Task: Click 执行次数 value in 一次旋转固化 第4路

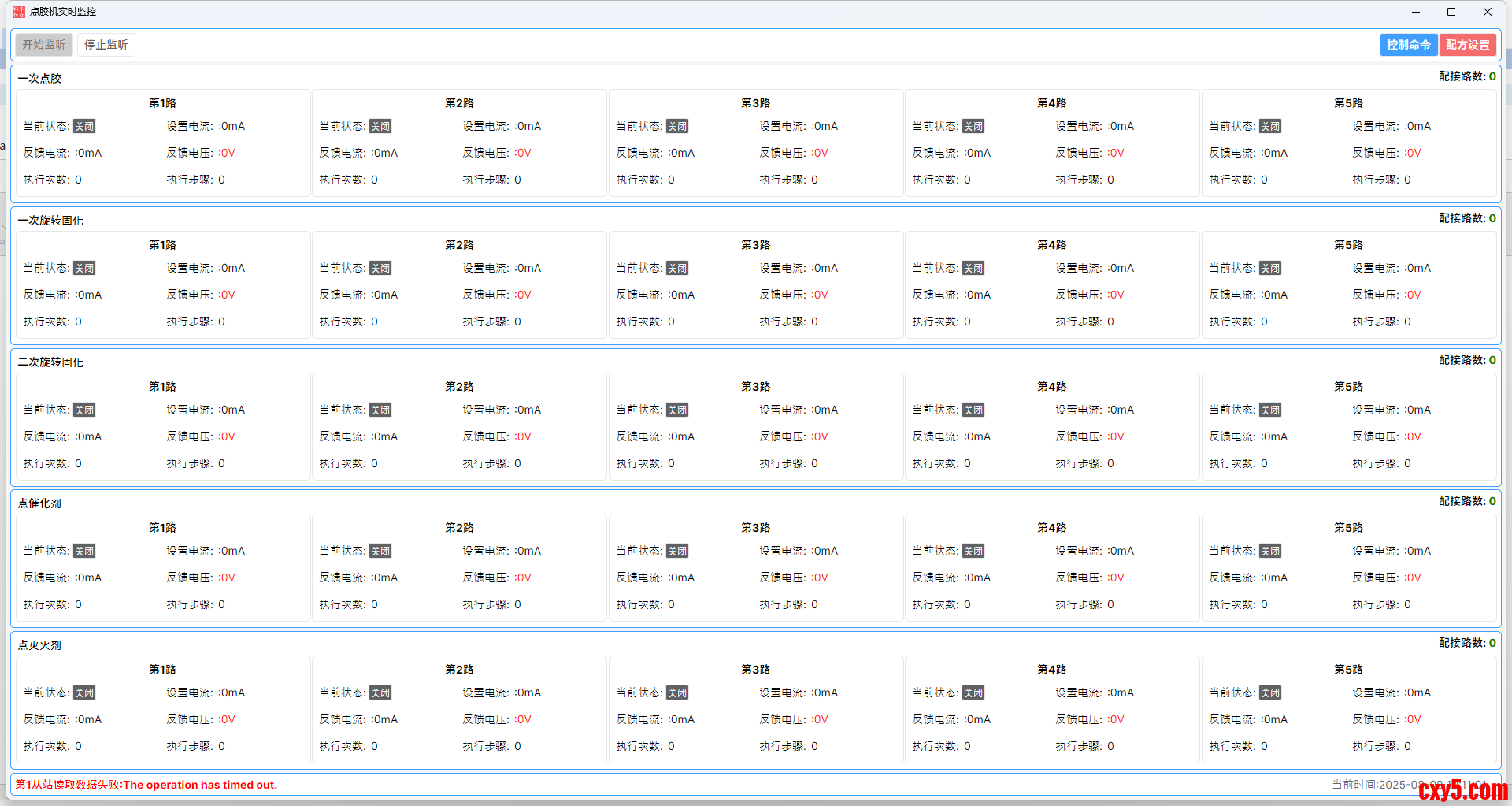Action: pos(967,321)
